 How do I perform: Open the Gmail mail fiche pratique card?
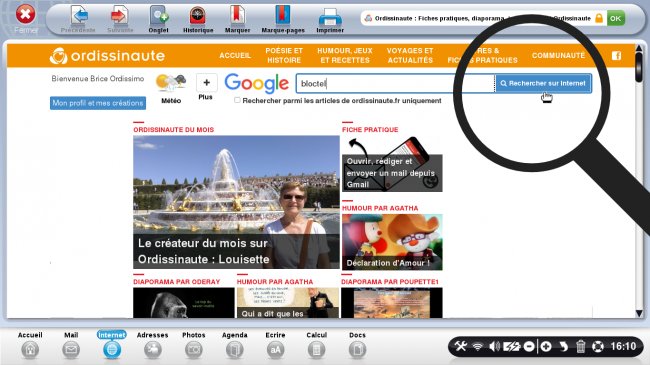click(x=392, y=164)
